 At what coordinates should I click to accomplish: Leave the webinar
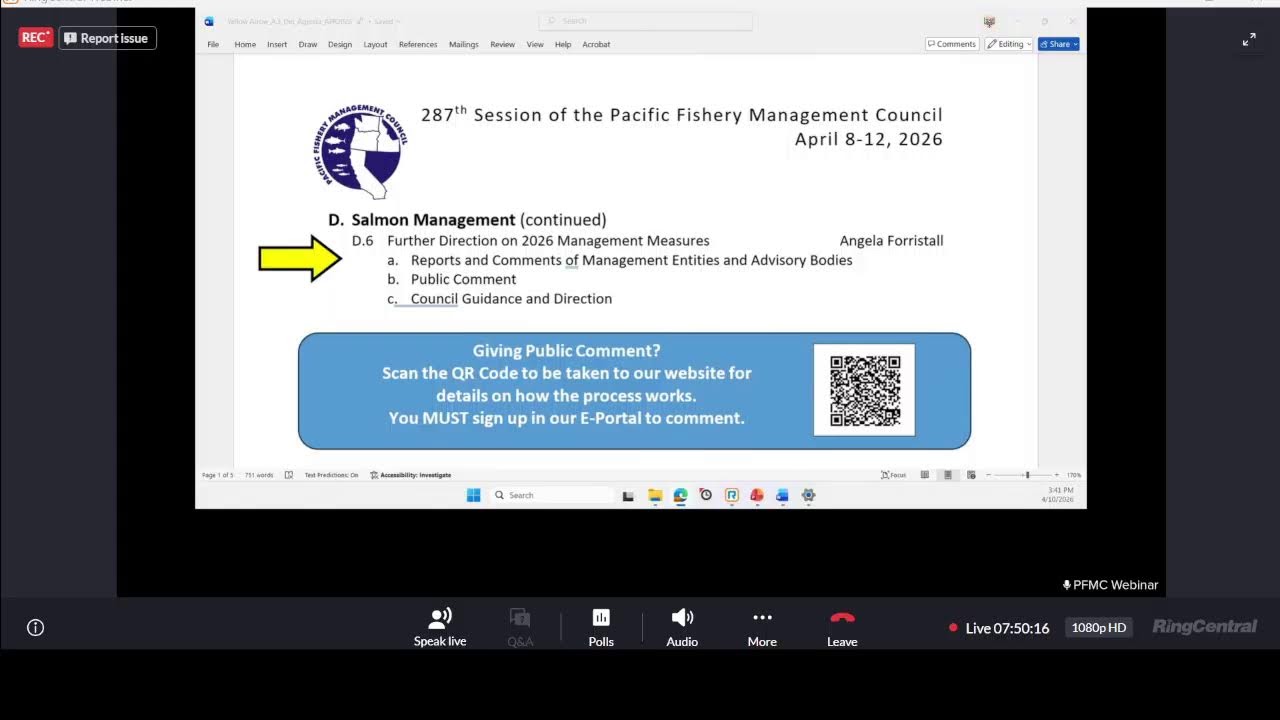tap(842, 627)
